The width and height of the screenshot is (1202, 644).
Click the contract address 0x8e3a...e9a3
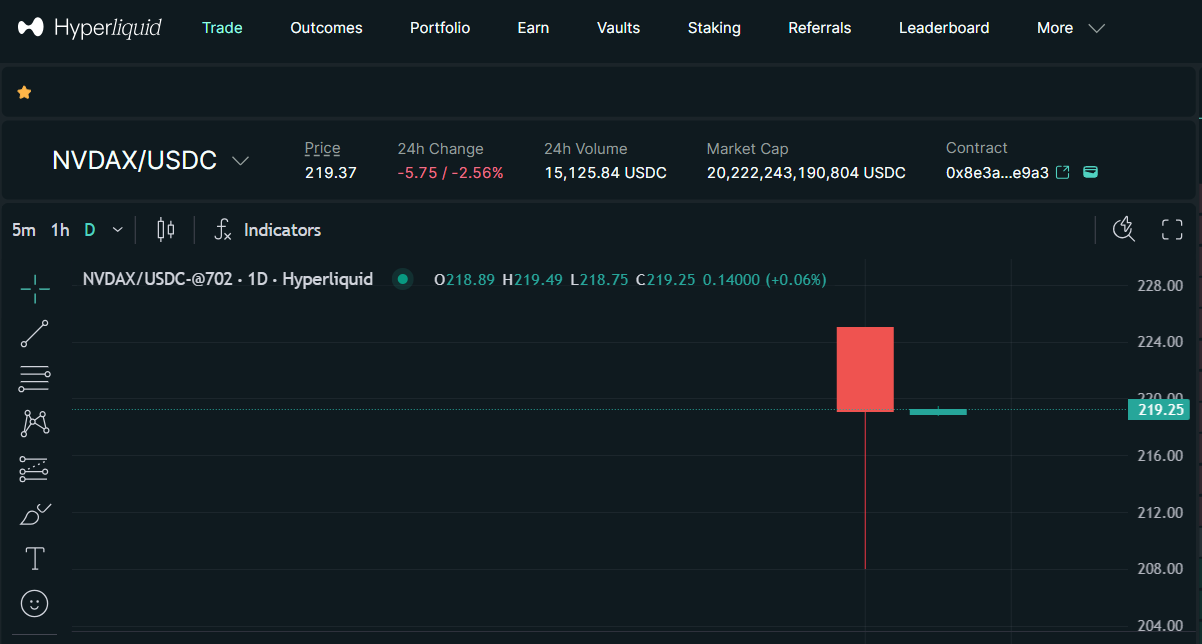(997, 173)
